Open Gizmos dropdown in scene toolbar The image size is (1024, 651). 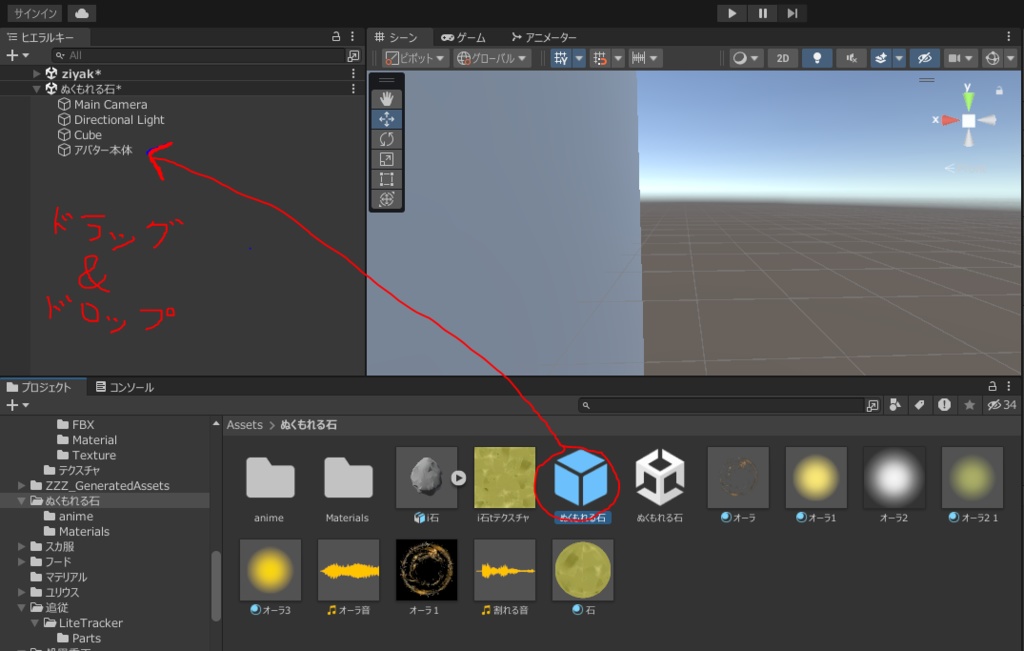(1010, 58)
